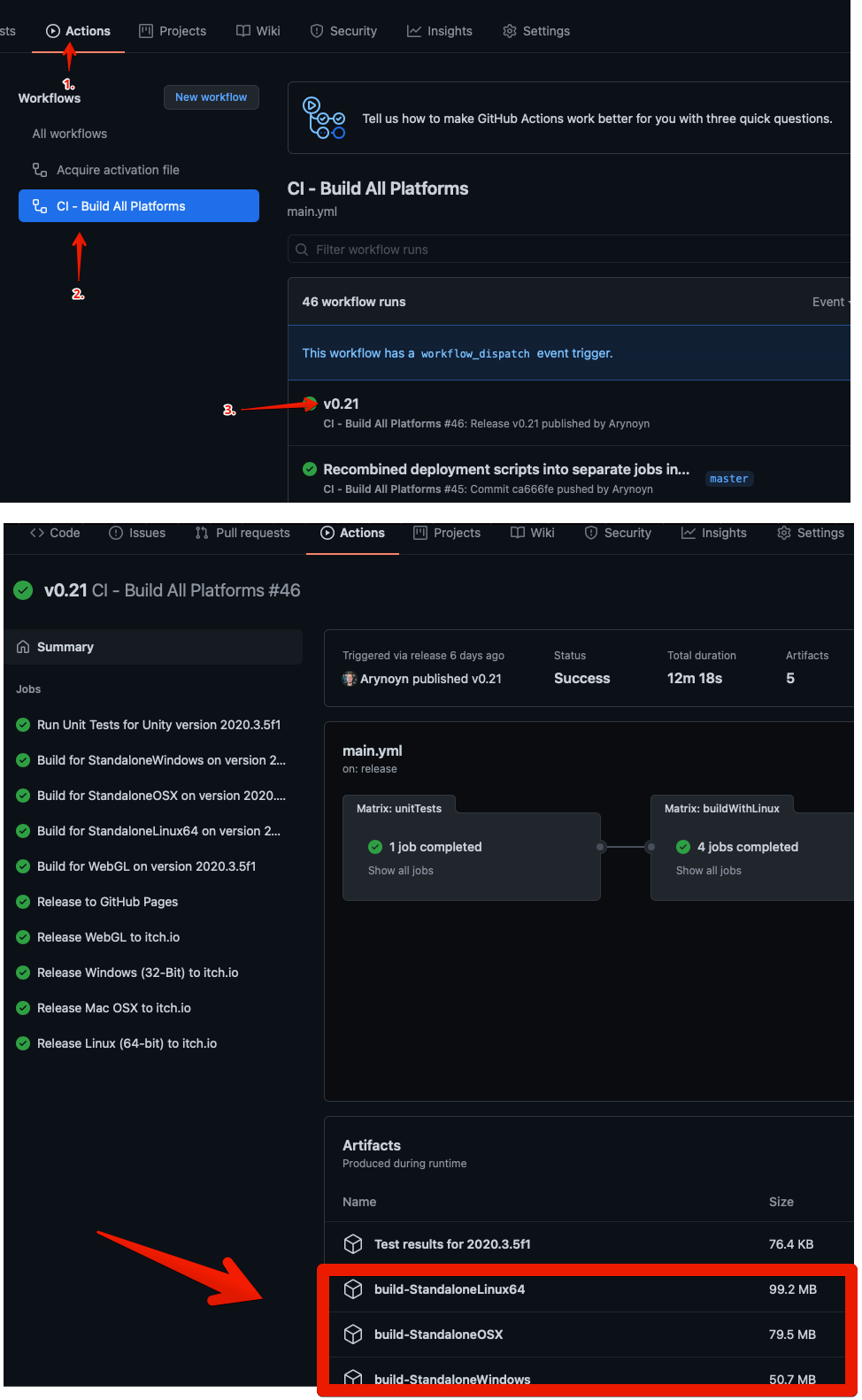Screen dimensions: 862x1400
Task: Download the build-StandaloneOSX artifact
Action: (x=439, y=1335)
